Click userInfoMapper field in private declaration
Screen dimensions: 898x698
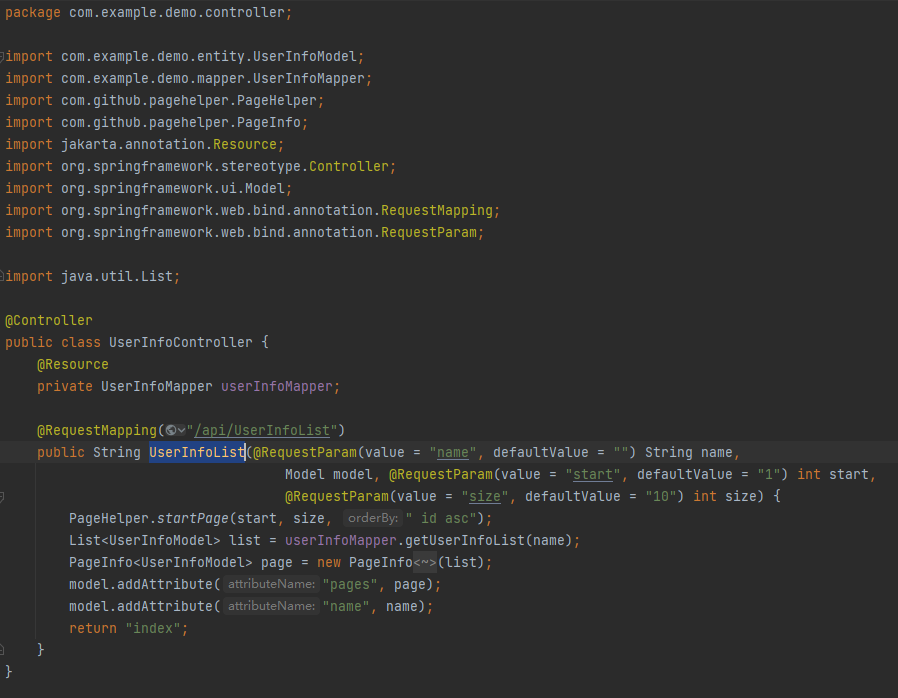pyautogui.click(x=277, y=387)
